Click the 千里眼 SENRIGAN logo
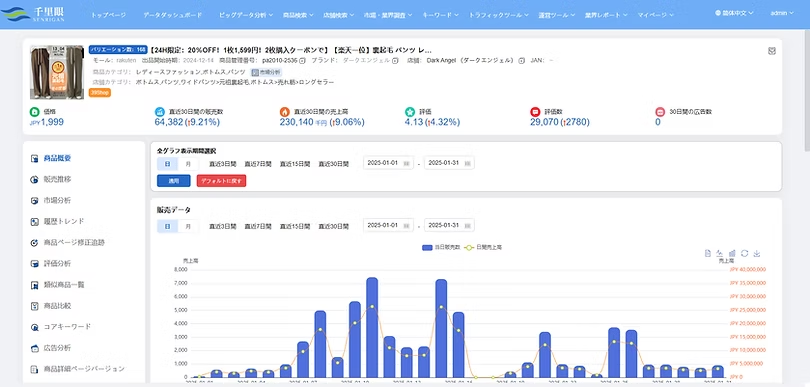The height and width of the screenshot is (387, 810). coord(32,13)
